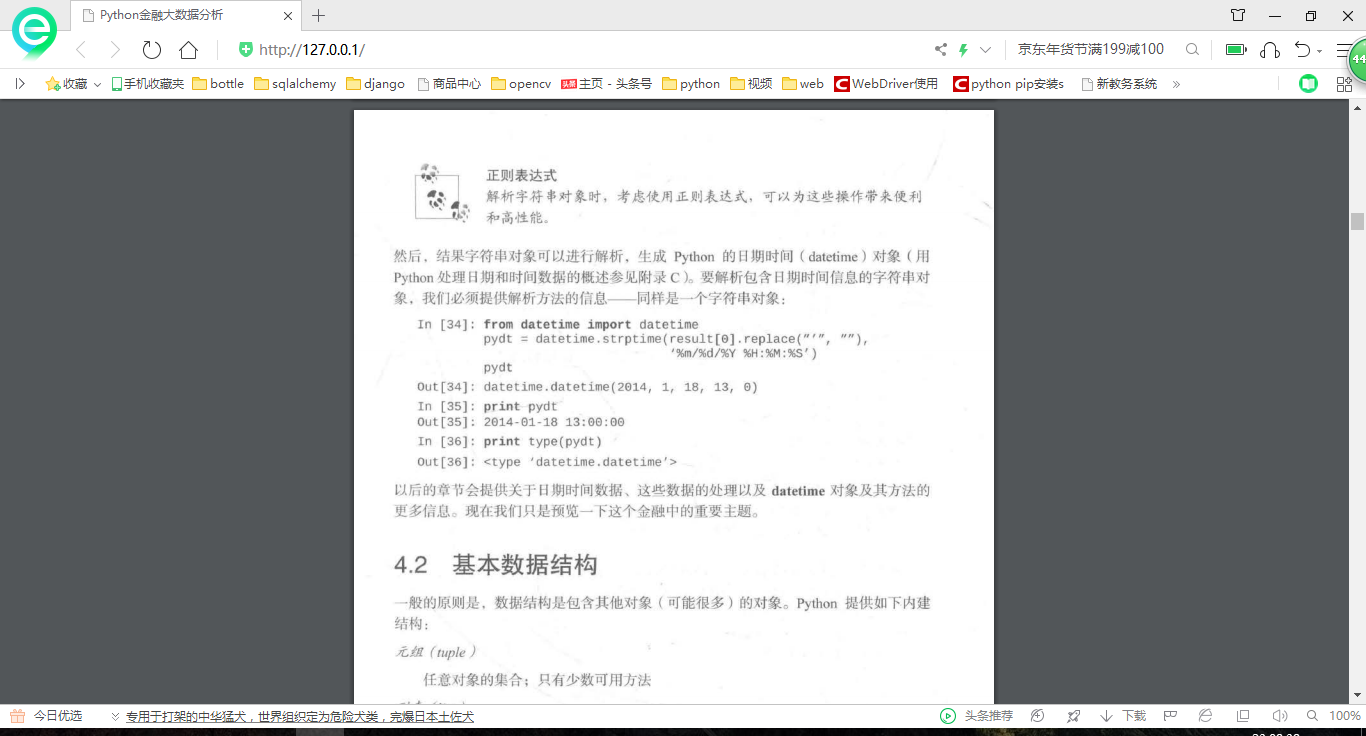Click the vertical page scrollbar thumb
This screenshot has width=1366, height=736.
click(1357, 222)
